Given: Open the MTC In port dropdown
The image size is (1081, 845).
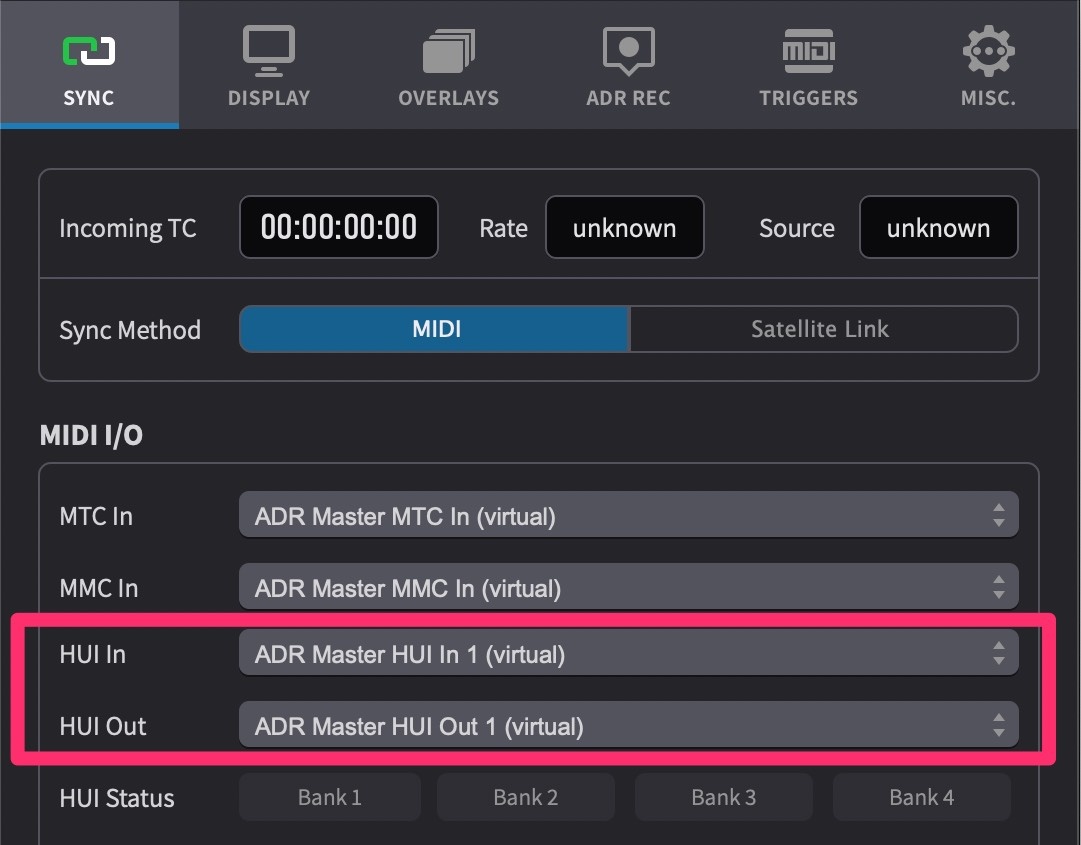Looking at the screenshot, I should click(x=629, y=515).
